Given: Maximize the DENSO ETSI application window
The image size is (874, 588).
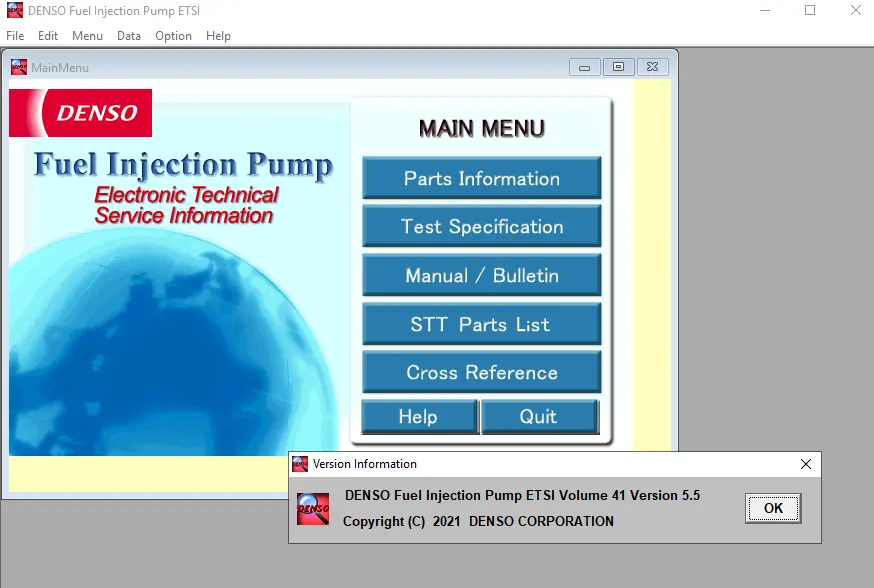Looking at the screenshot, I should [810, 11].
